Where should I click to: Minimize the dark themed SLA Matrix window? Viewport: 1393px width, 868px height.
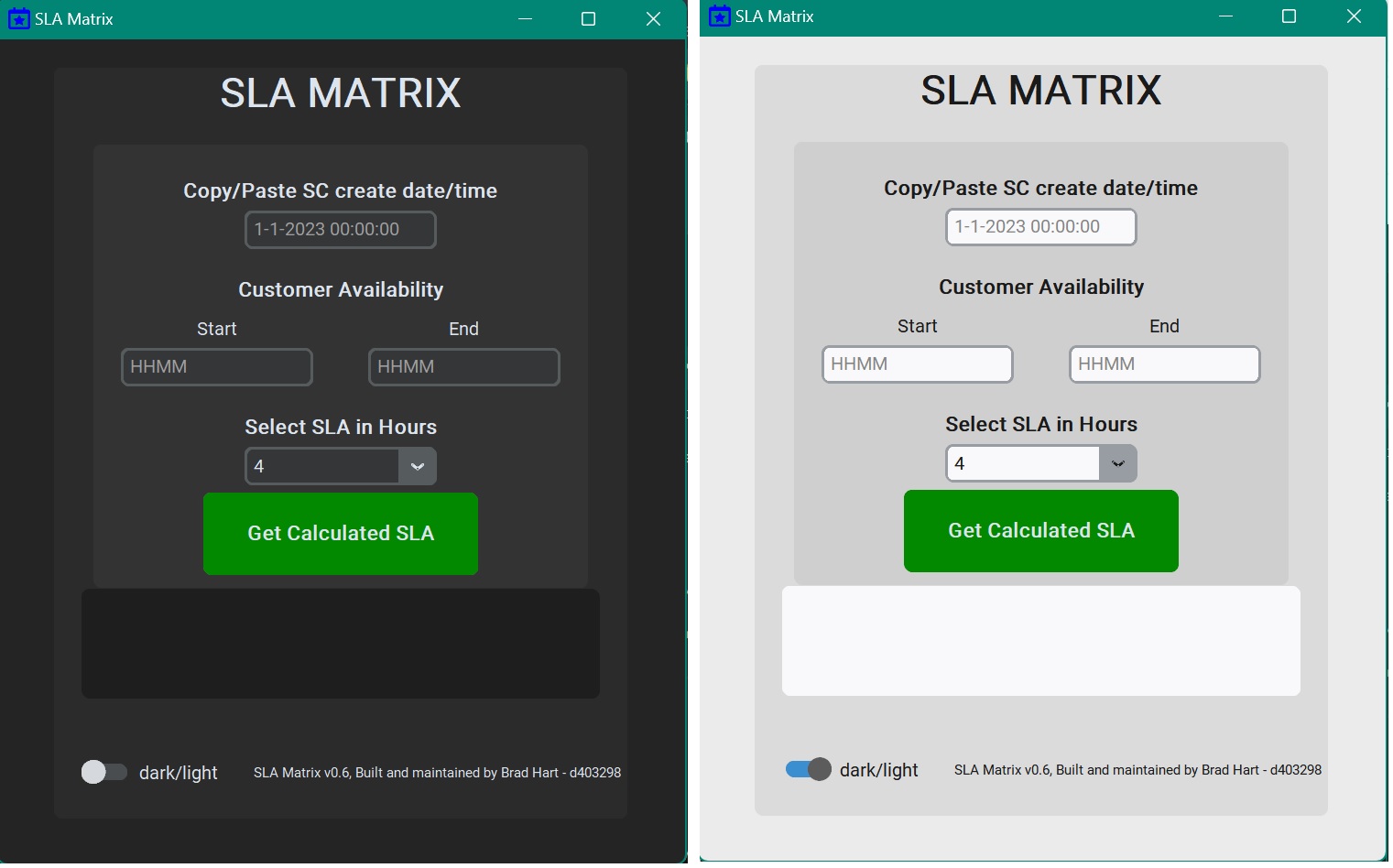pyautogui.click(x=525, y=18)
